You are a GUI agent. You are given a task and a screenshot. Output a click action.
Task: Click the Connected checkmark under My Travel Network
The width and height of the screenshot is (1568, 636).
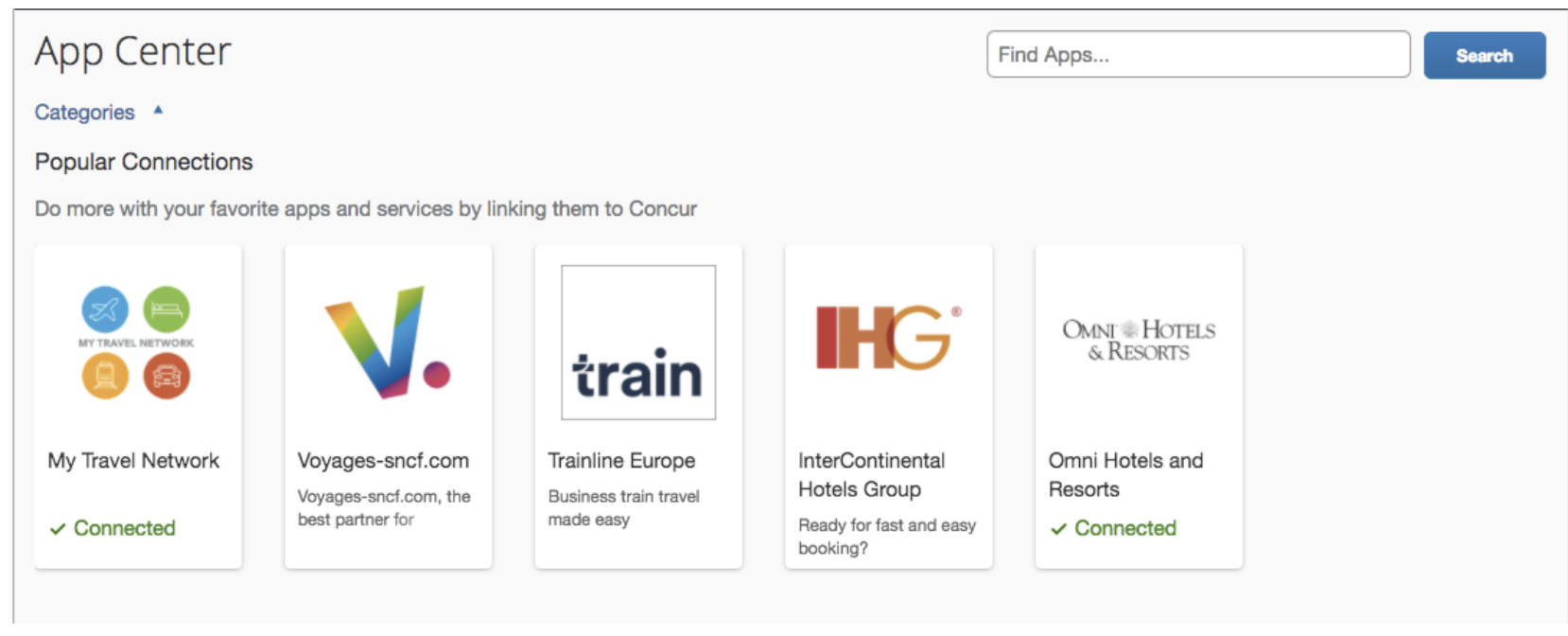click(x=58, y=529)
